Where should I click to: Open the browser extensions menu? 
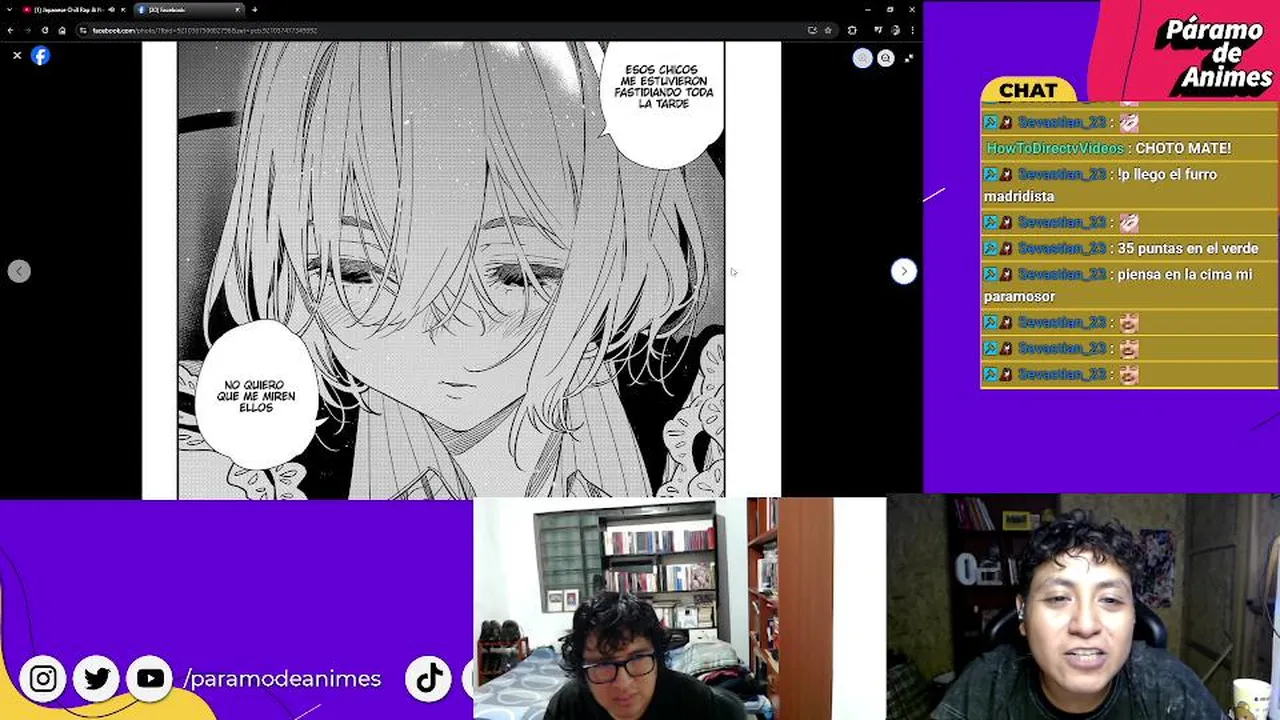click(852, 30)
